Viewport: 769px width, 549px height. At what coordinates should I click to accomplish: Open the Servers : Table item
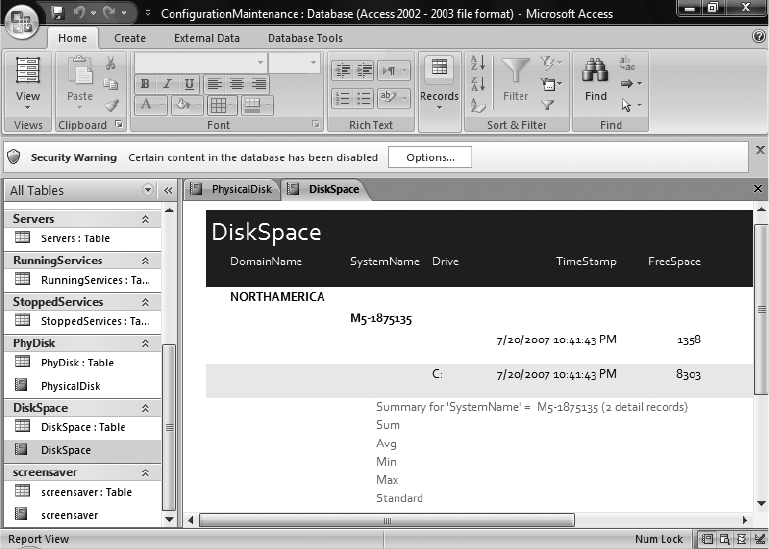tap(82, 238)
